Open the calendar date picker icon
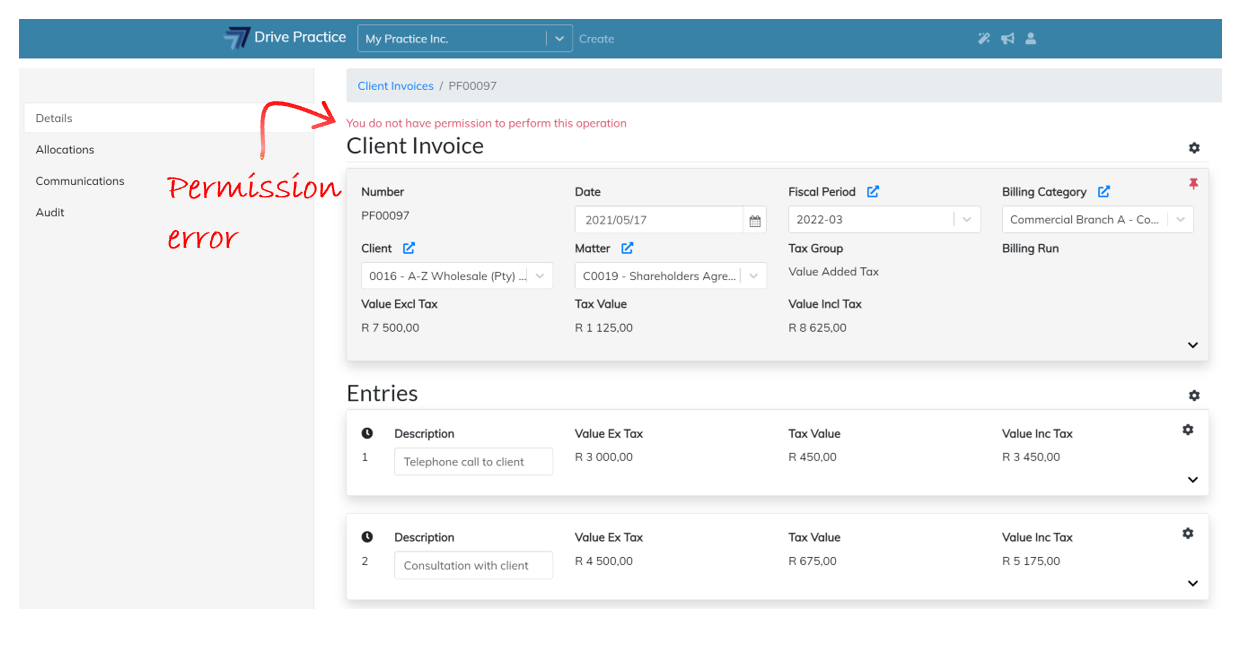This screenshot has height=648, width=1252. [x=755, y=221]
